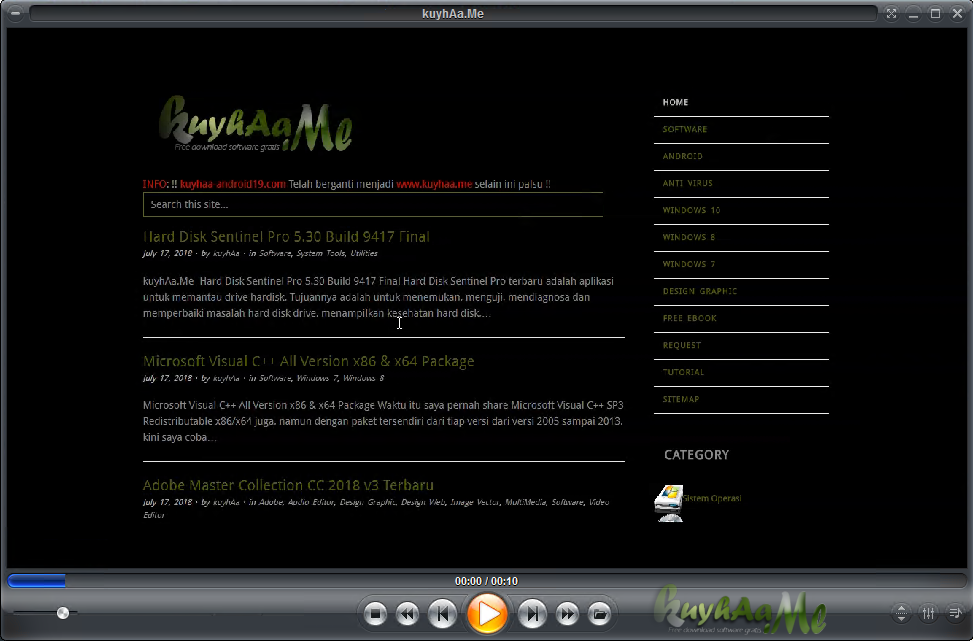Click the 'Utilities' tag under Hard Disk Sentinel
Screen dimensions: 973x641
[364, 253]
